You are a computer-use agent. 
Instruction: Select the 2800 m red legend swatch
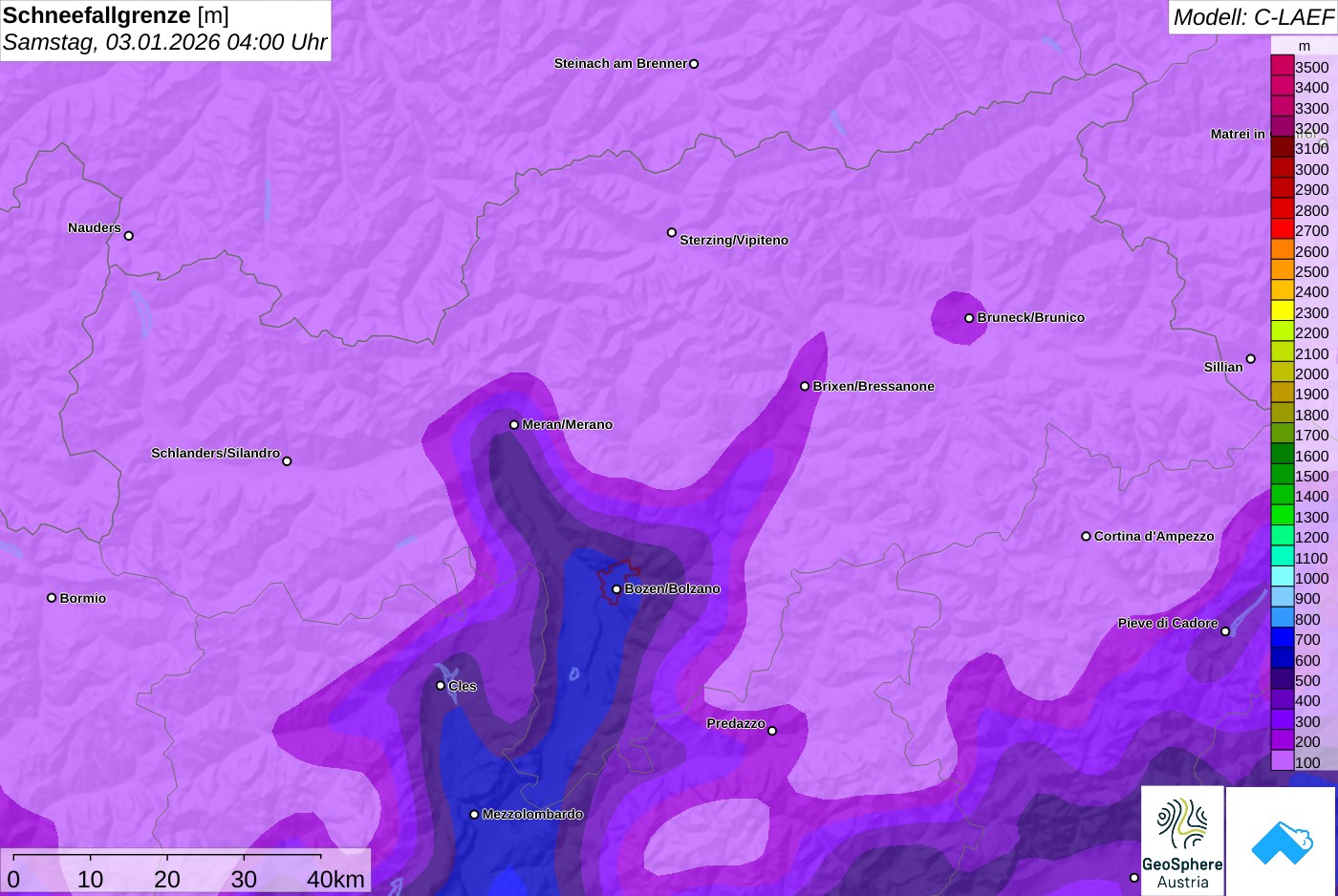click(x=1282, y=210)
